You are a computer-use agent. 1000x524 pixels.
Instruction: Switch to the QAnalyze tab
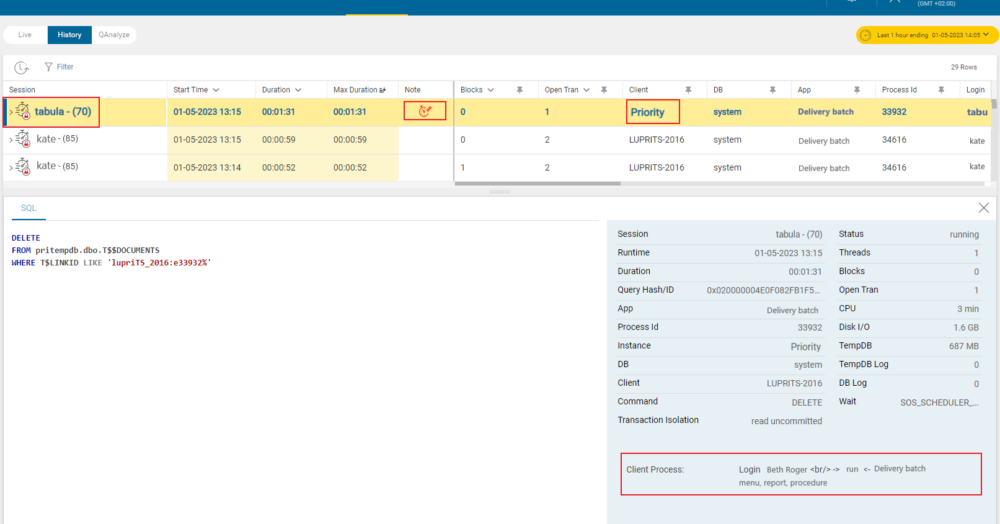[x=114, y=35]
